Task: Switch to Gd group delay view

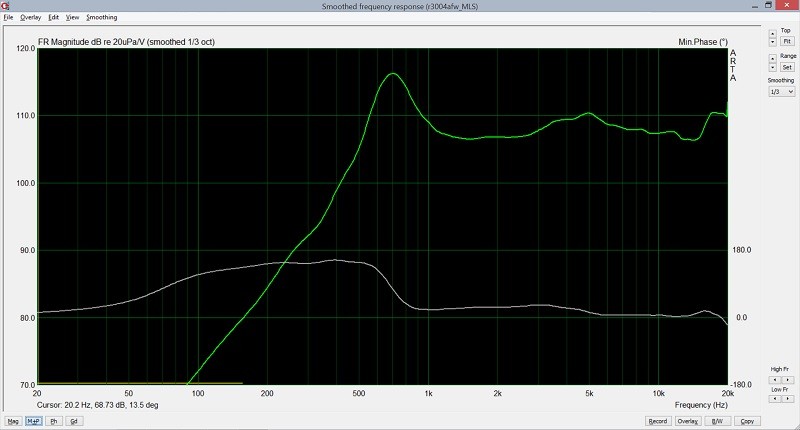Action: pyautogui.click(x=74, y=421)
